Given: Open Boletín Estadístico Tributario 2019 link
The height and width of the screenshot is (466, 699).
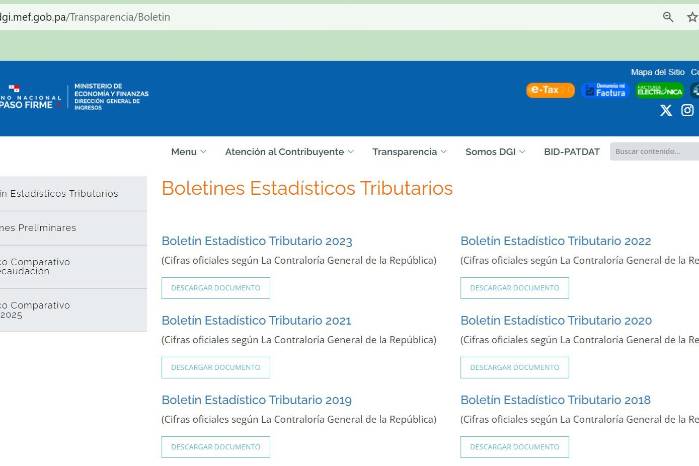Looking at the screenshot, I should pyautogui.click(x=256, y=400).
